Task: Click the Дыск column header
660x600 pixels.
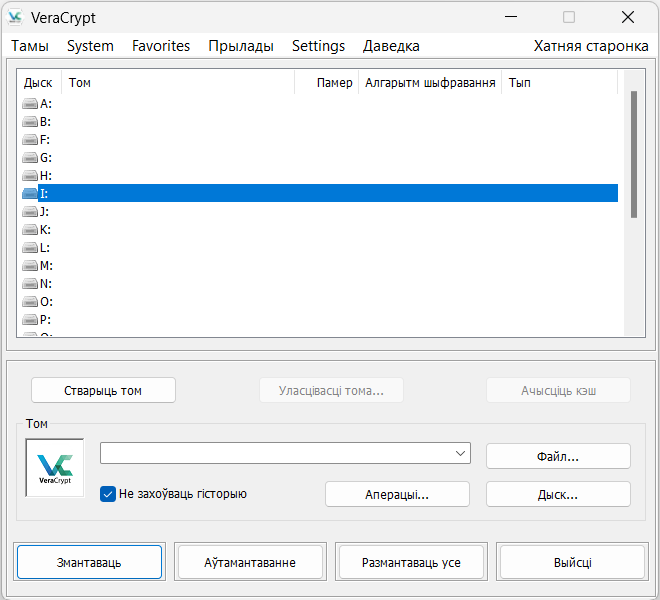Action: click(39, 83)
